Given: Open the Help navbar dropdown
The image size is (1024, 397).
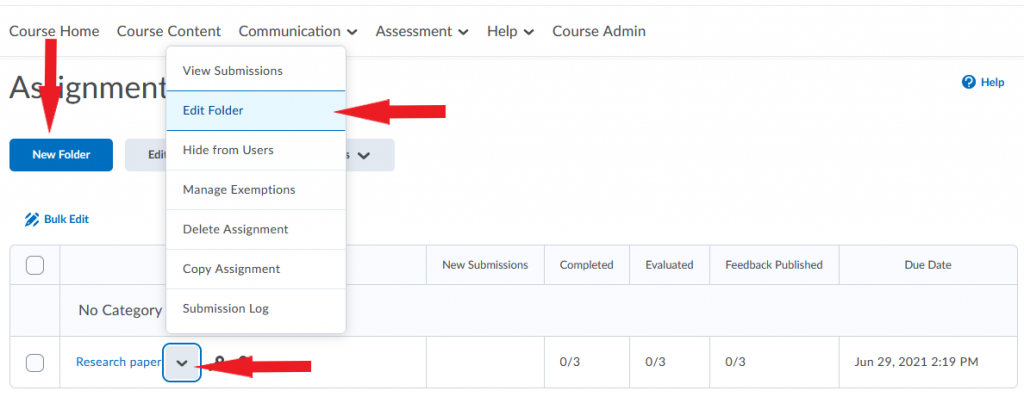Looking at the screenshot, I should (x=511, y=31).
